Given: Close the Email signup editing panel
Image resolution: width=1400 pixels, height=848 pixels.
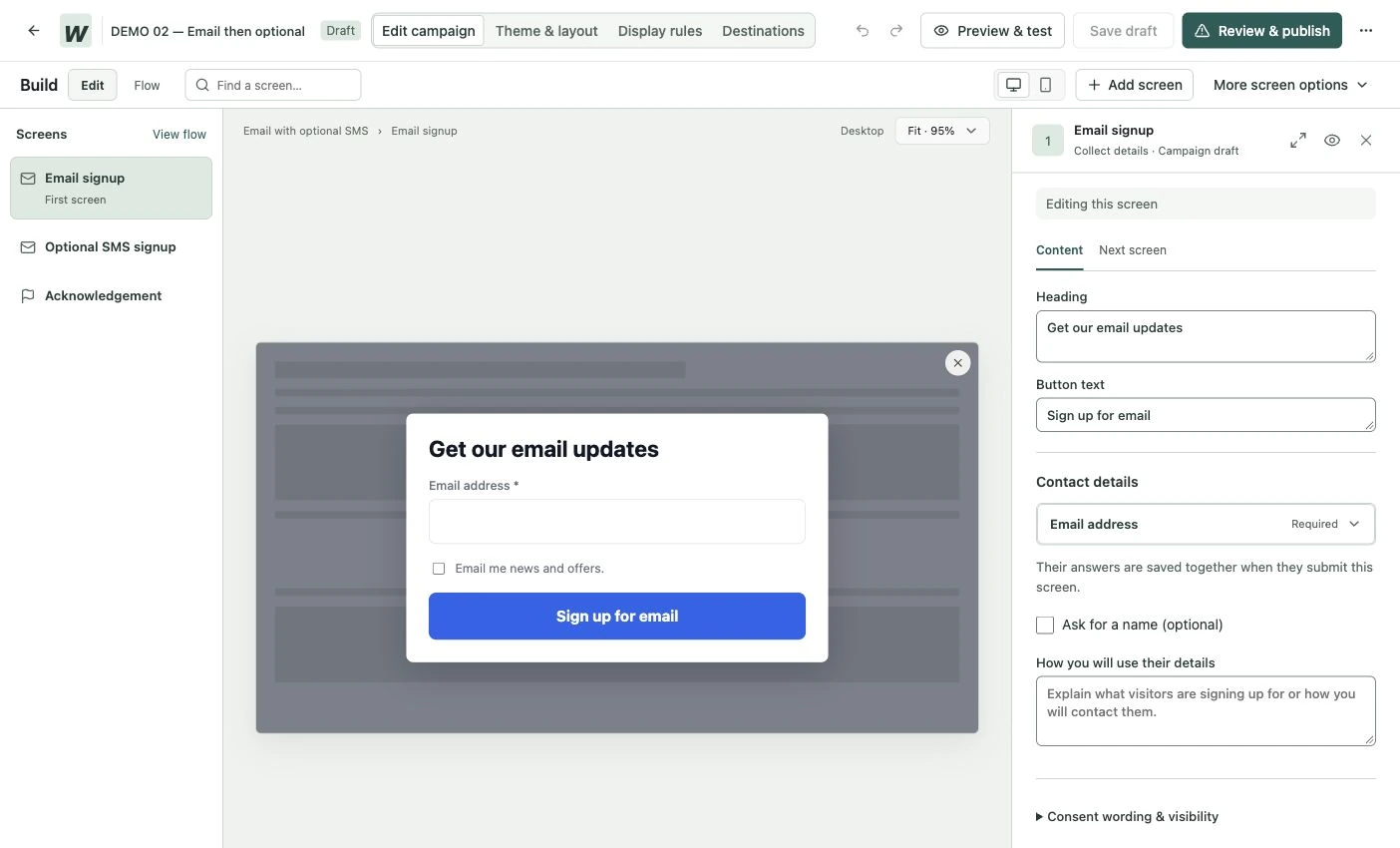Looking at the screenshot, I should click(1366, 141).
